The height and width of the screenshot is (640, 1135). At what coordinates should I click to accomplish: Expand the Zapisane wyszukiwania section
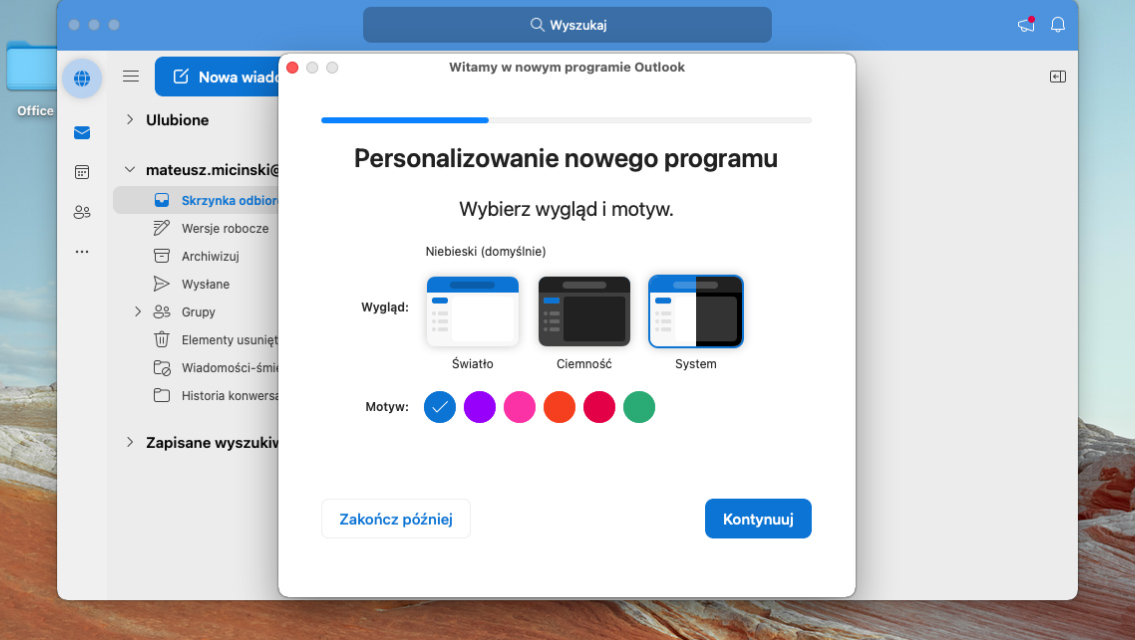[130, 442]
